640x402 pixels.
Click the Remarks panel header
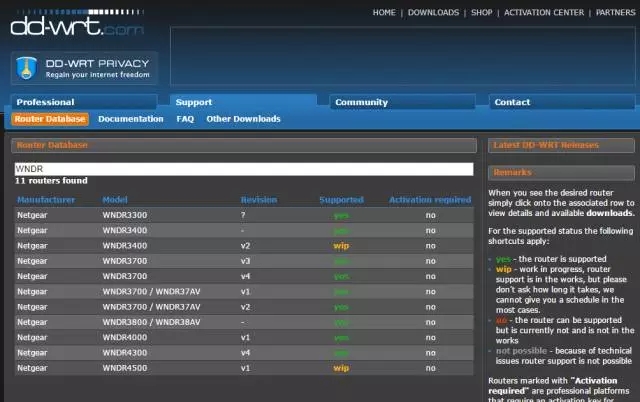point(561,173)
